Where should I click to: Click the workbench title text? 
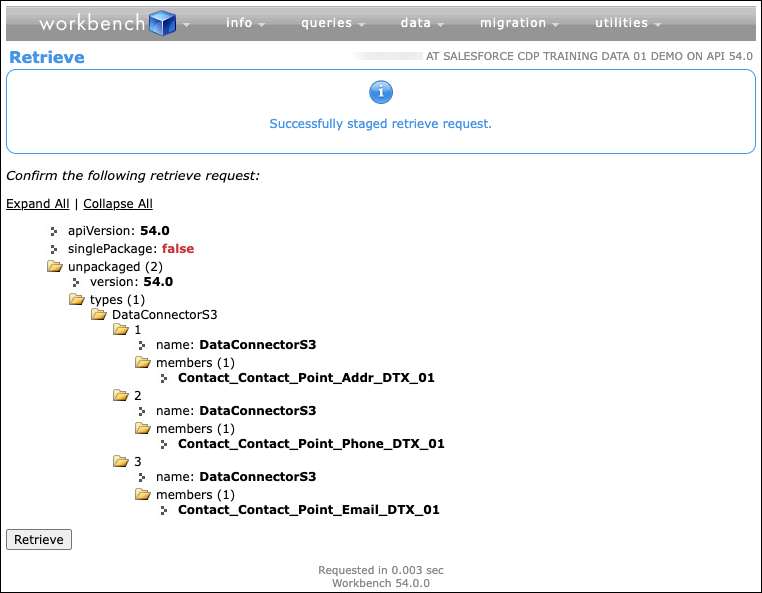pyautogui.click(x=92, y=23)
